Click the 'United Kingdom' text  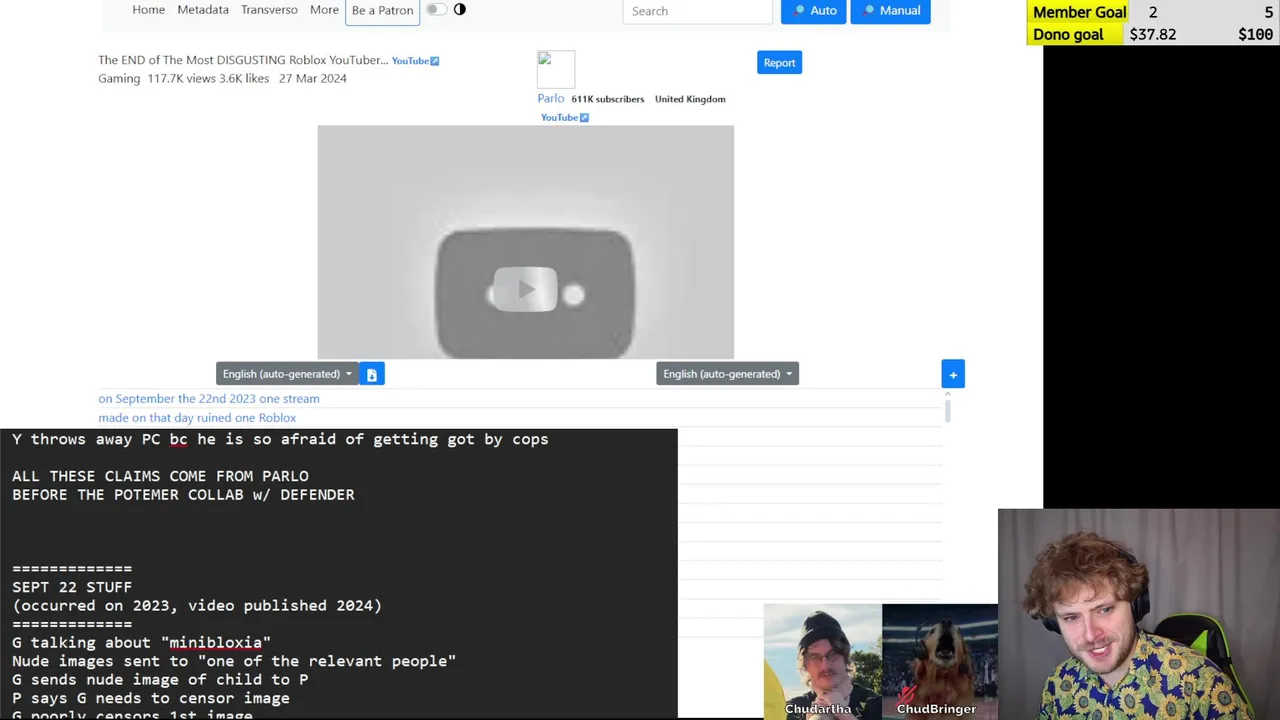[690, 99]
